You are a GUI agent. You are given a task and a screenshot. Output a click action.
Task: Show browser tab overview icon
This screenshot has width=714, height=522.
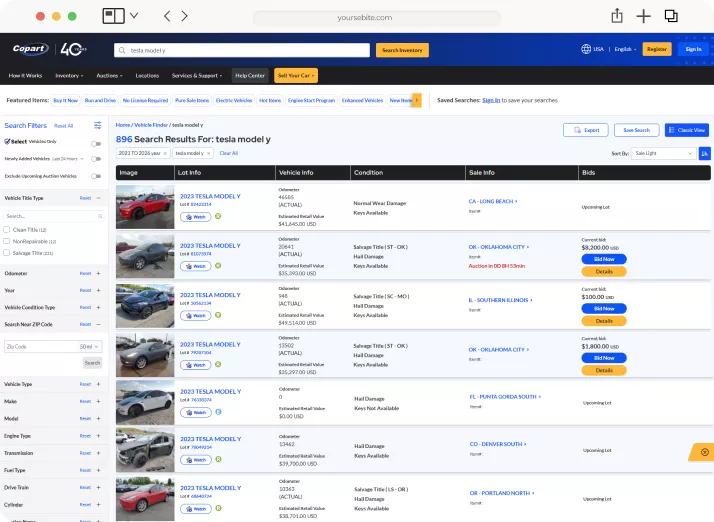pyautogui.click(x=671, y=16)
